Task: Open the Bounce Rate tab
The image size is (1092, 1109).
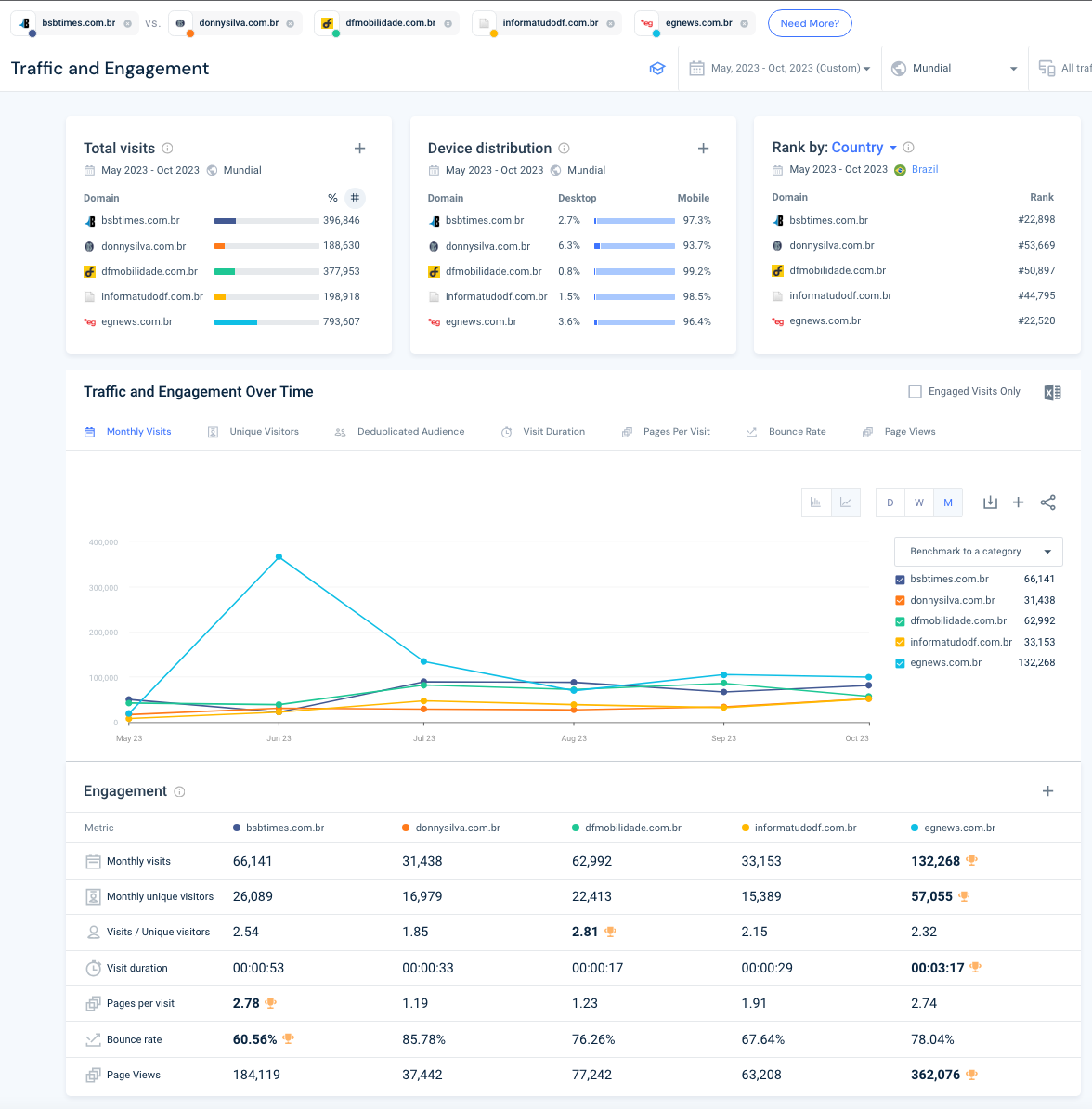Action: pos(797,432)
